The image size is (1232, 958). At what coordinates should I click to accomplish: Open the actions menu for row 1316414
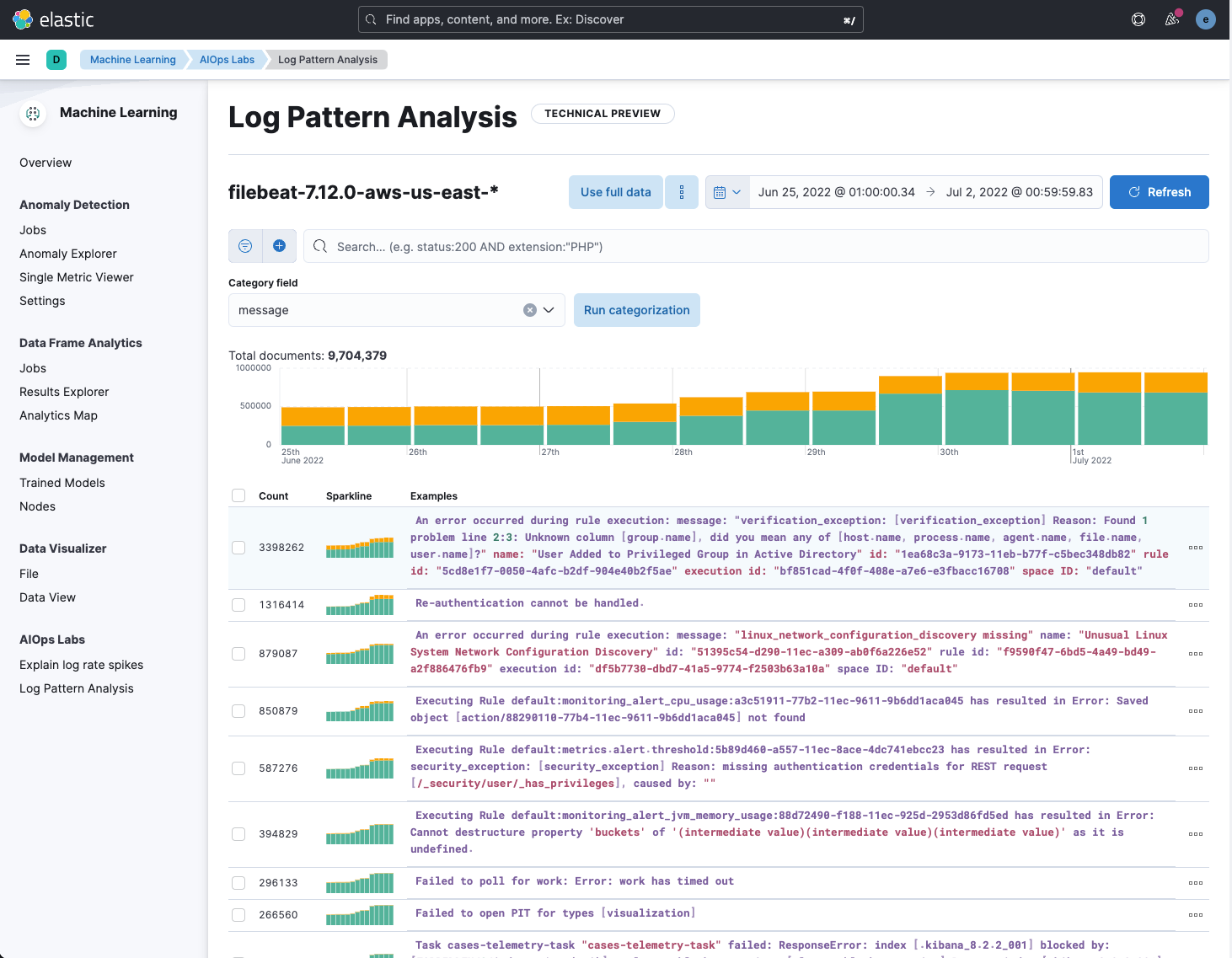click(x=1195, y=605)
